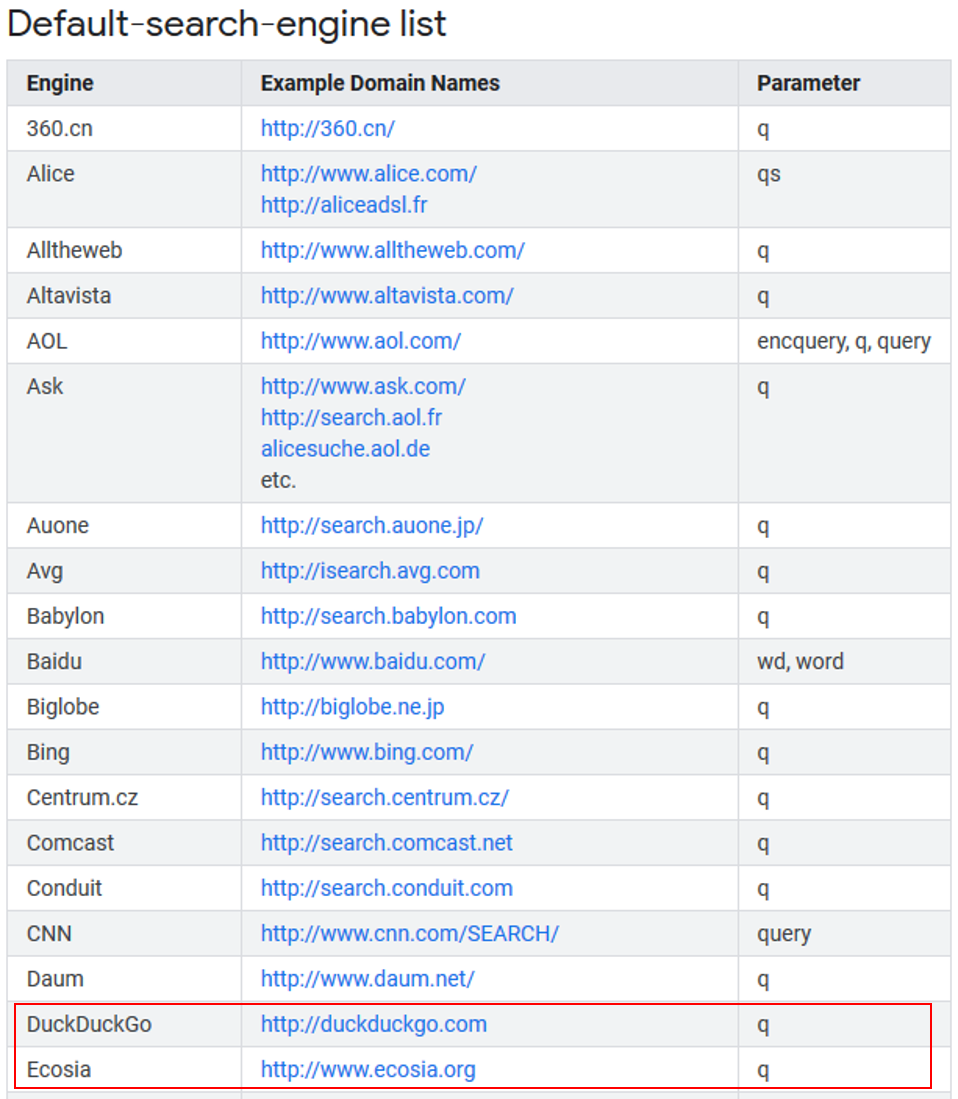Open the alicesuche.aol.de link

[345, 449]
